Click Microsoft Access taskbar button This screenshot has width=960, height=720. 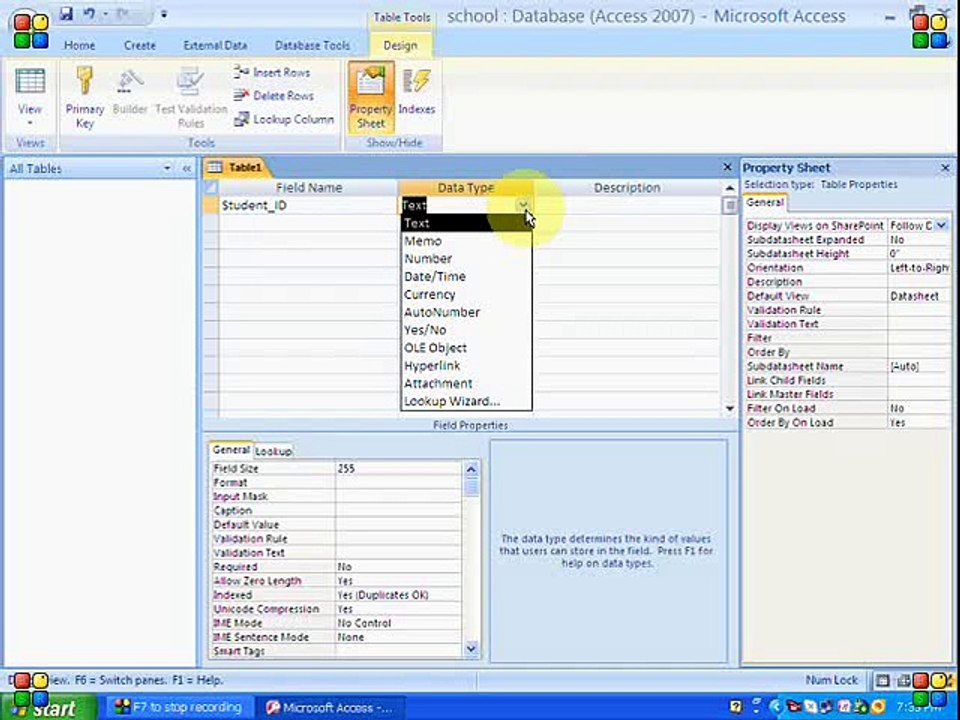[x=331, y=708]
